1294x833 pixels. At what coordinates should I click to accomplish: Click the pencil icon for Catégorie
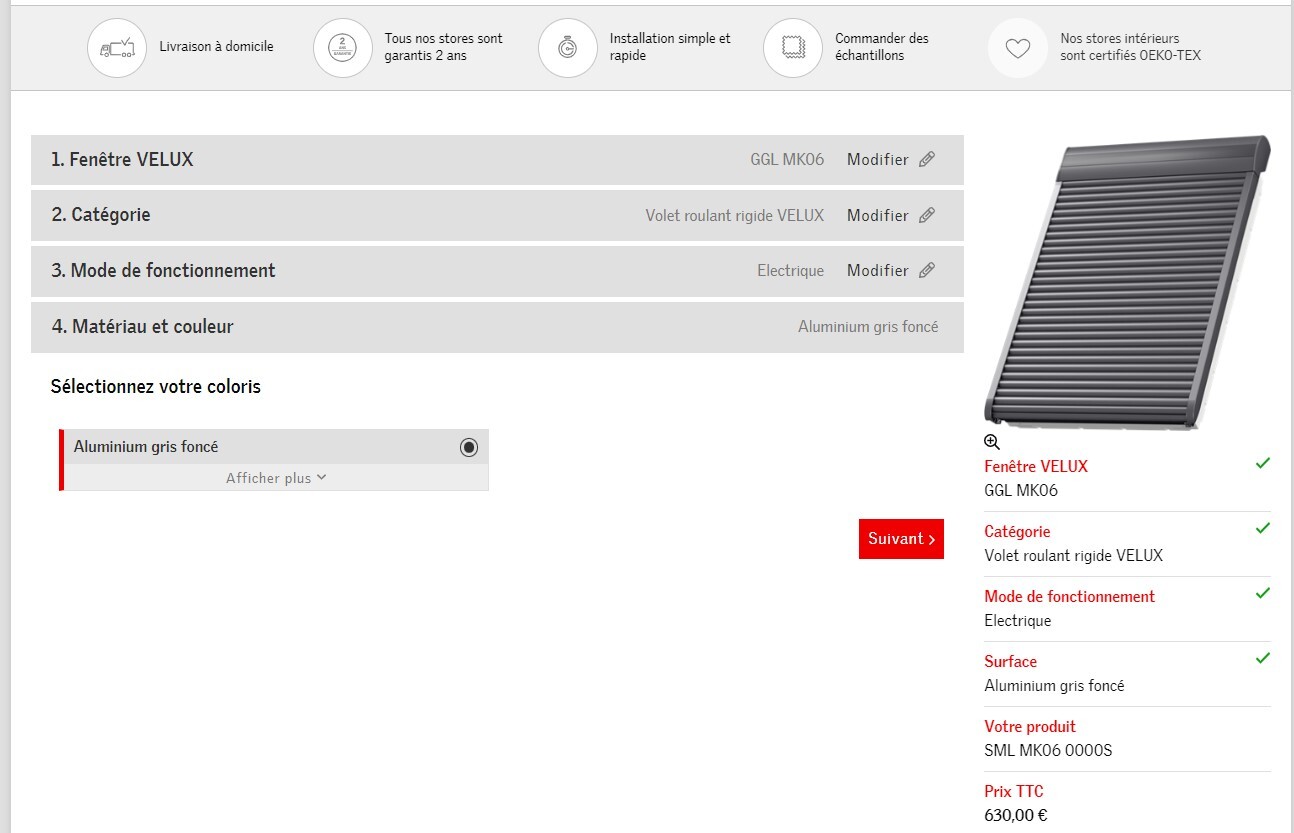927,215
